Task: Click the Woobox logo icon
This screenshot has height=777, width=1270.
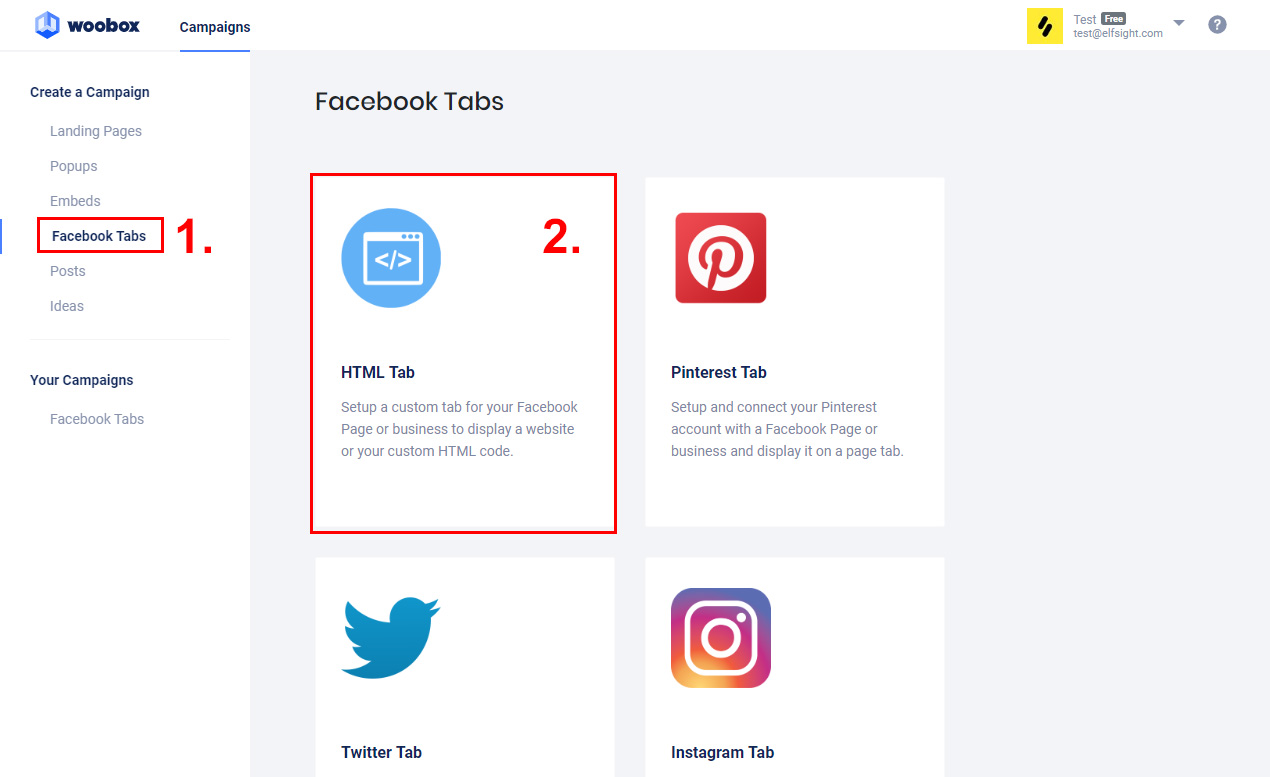Action: pyautogui.click(x=47, y=25)
